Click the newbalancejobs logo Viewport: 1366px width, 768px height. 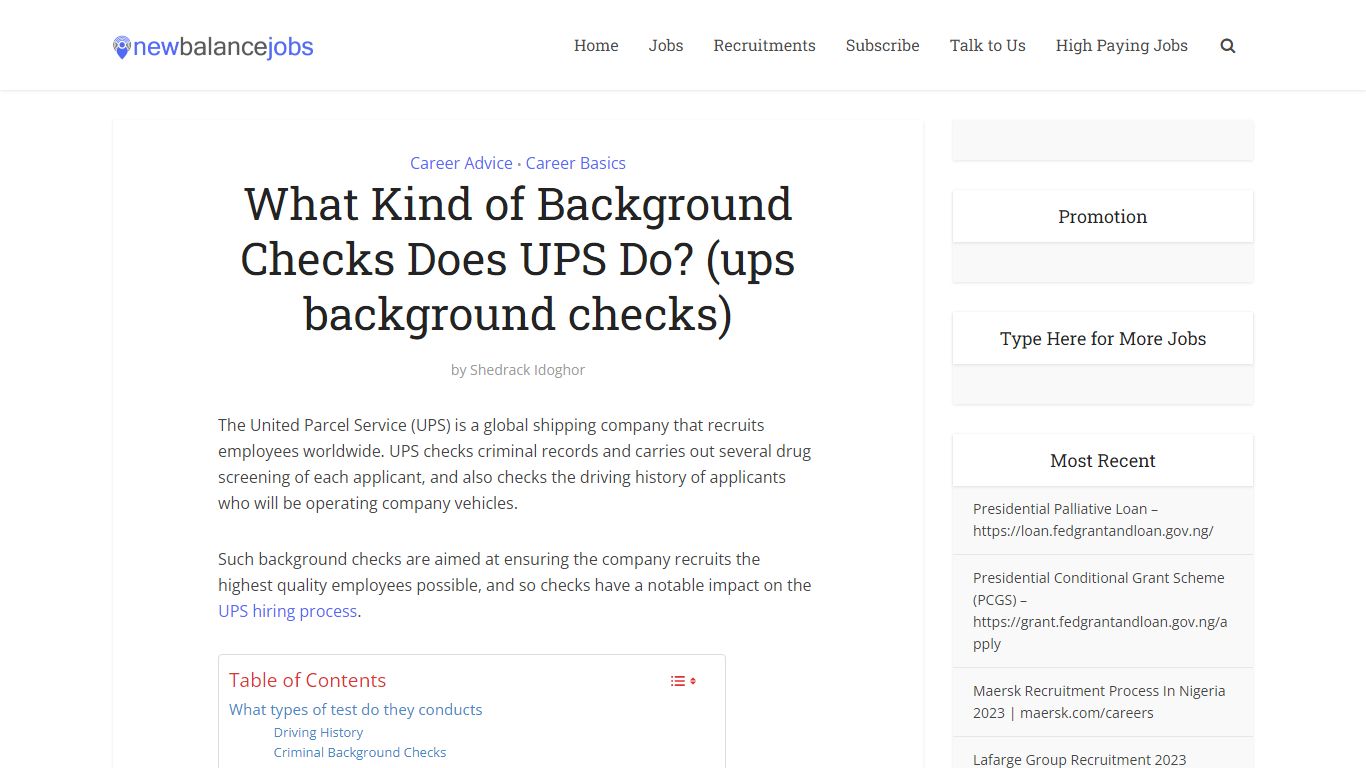coord(213,46)
